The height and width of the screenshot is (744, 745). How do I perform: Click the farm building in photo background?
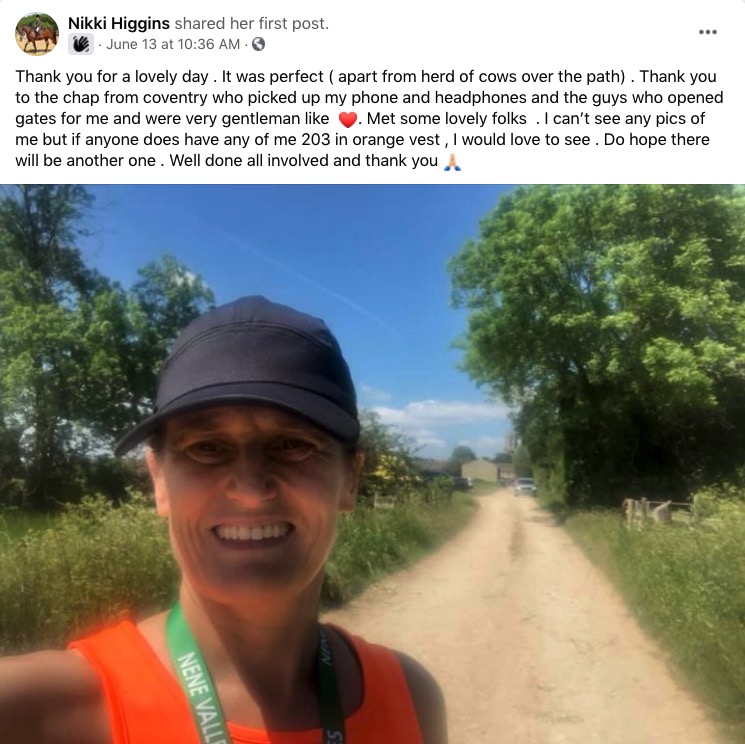[x=480, y=470]
